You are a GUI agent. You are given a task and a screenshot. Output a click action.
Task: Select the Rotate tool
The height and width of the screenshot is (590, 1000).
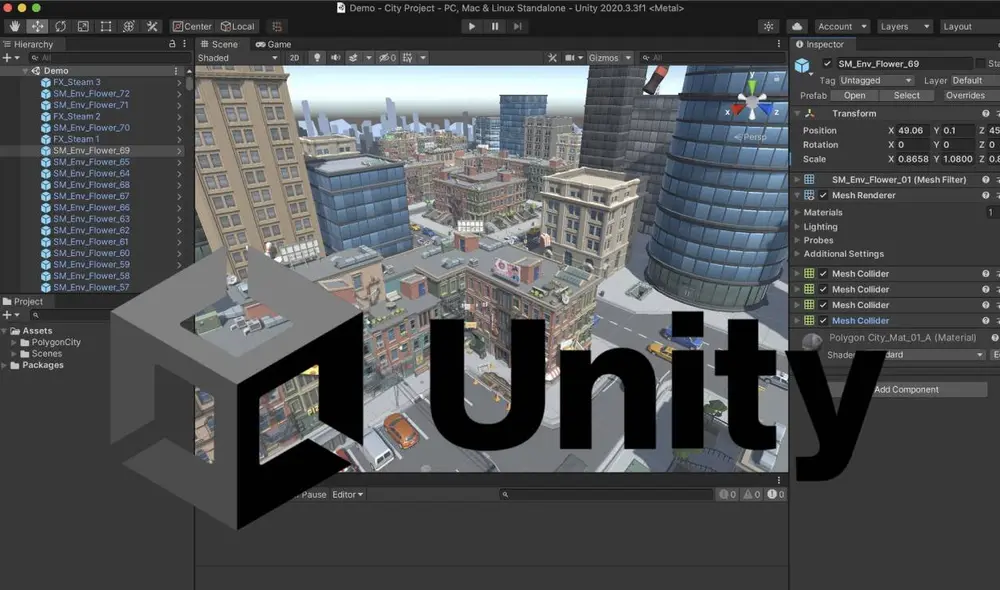(61, 26)
